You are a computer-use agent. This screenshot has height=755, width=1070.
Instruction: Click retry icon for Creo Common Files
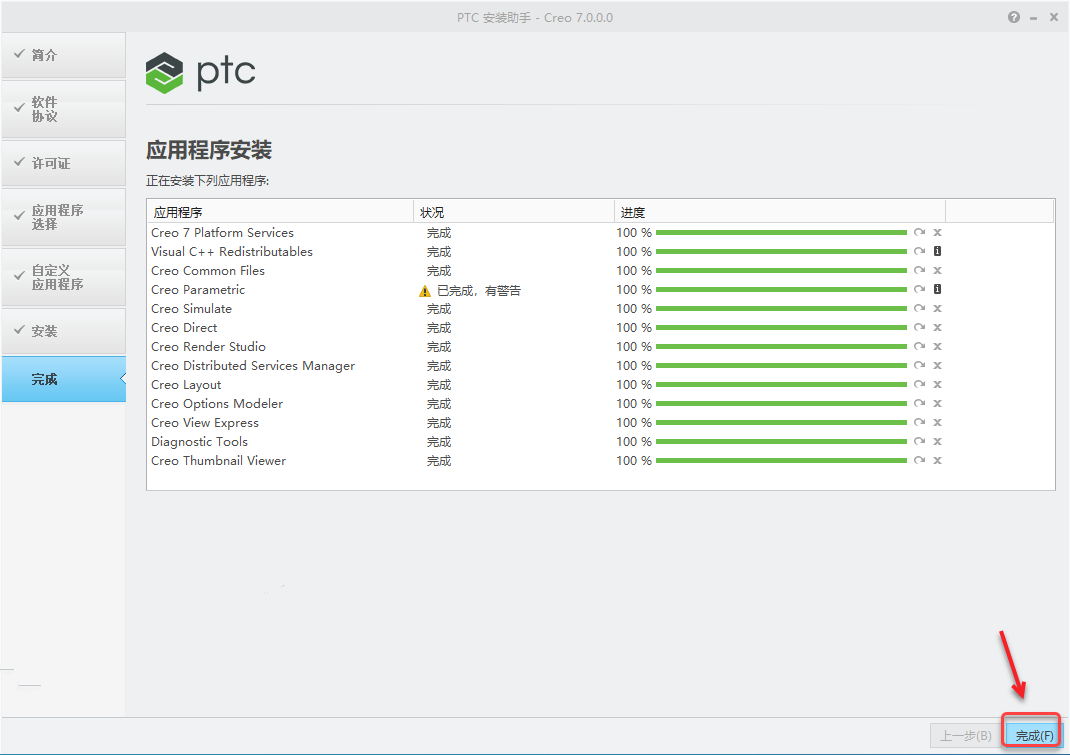tap(920, 271)
